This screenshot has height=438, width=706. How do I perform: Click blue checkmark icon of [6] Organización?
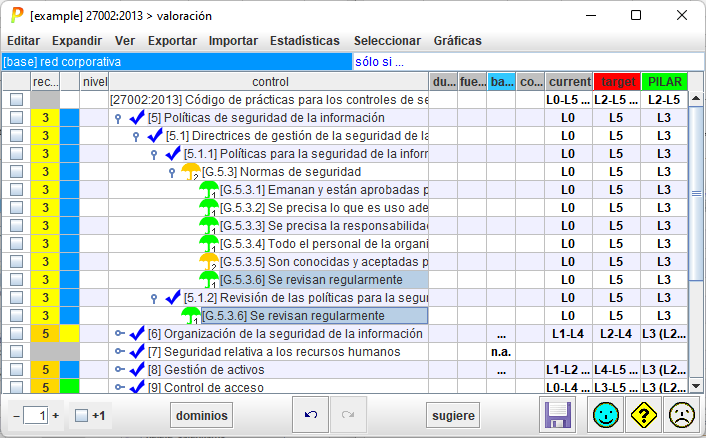[137, 334]
